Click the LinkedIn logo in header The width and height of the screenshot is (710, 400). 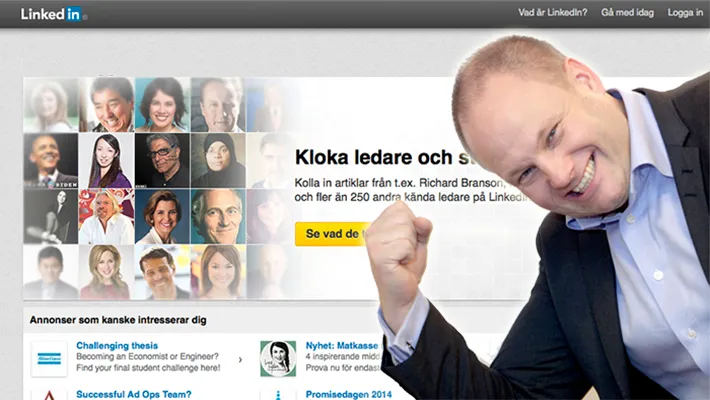[x=53, y=14]
